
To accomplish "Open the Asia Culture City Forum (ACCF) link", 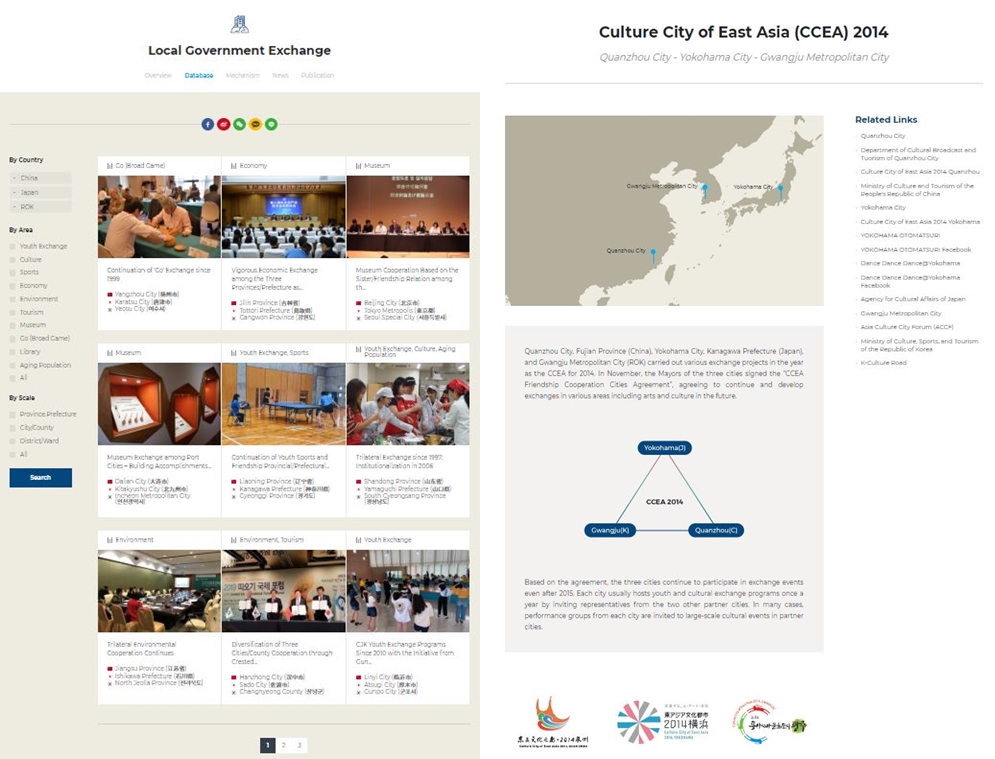I will 907,327.
